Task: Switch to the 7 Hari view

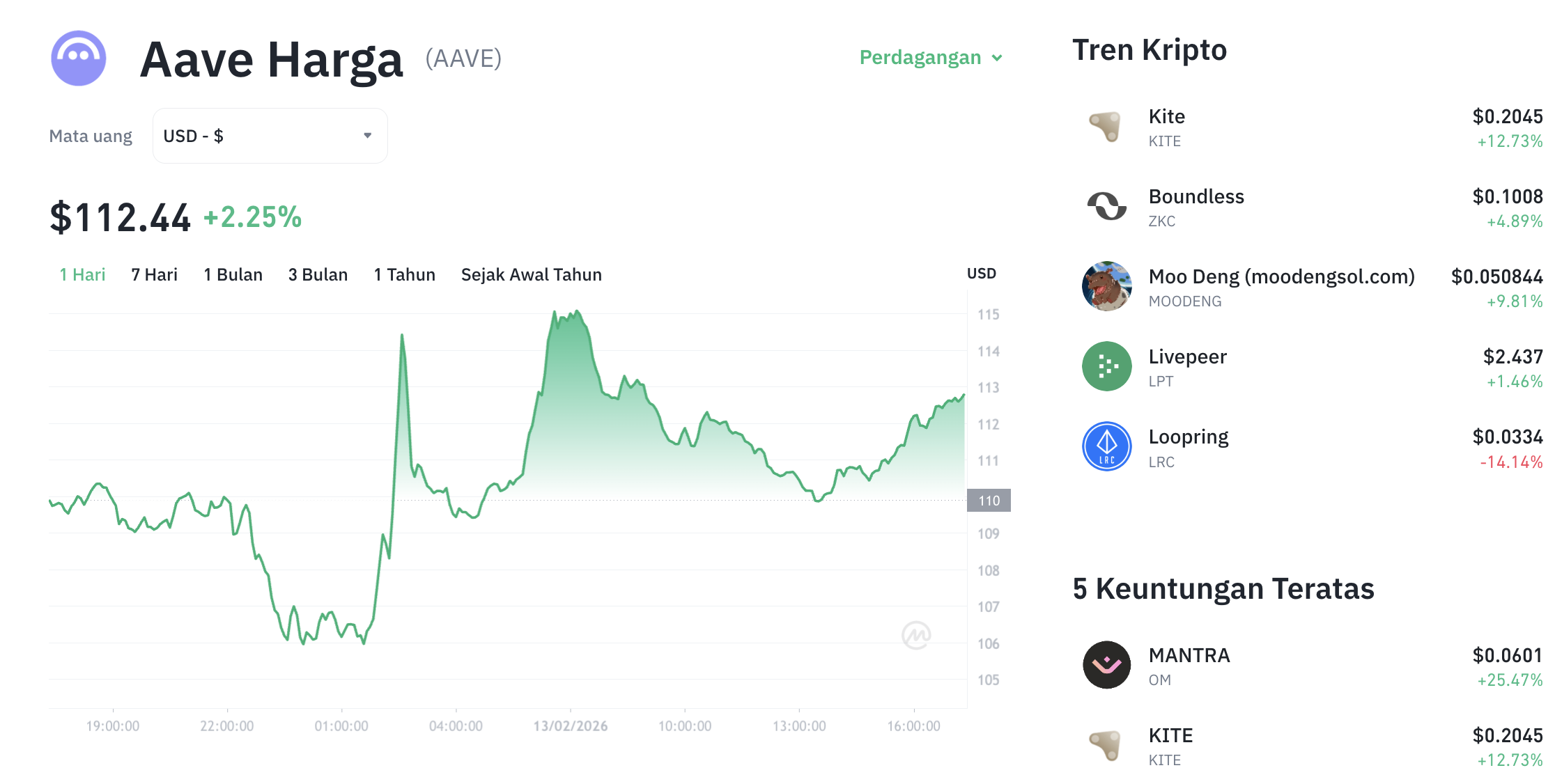Action: click(154, 274)
